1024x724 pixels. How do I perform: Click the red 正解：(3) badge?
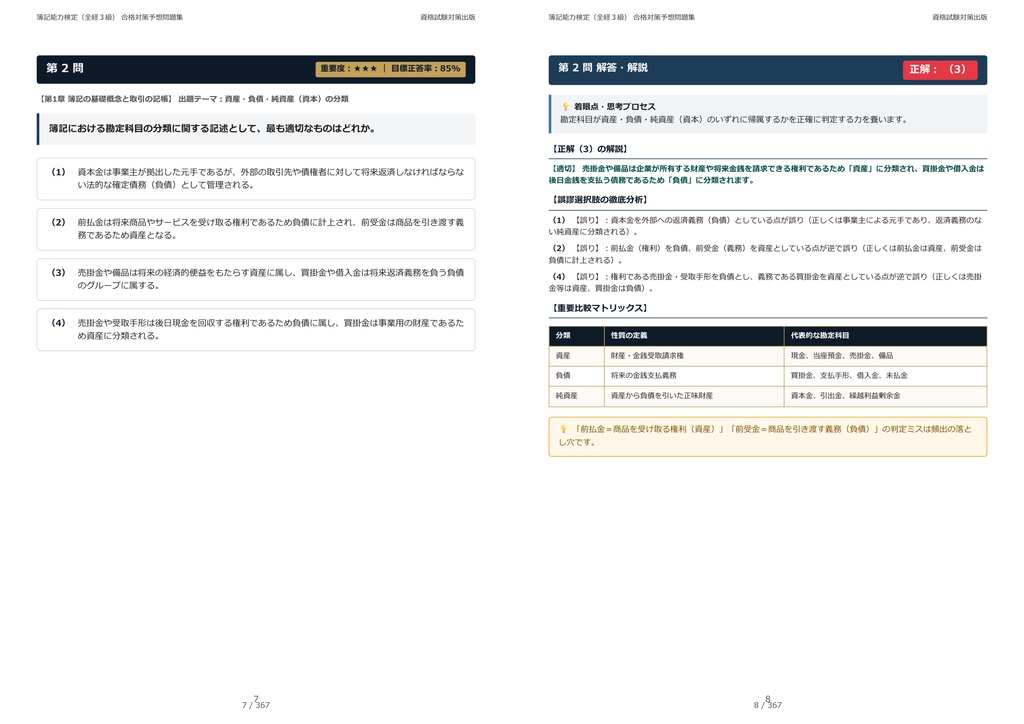coord(940,69)
